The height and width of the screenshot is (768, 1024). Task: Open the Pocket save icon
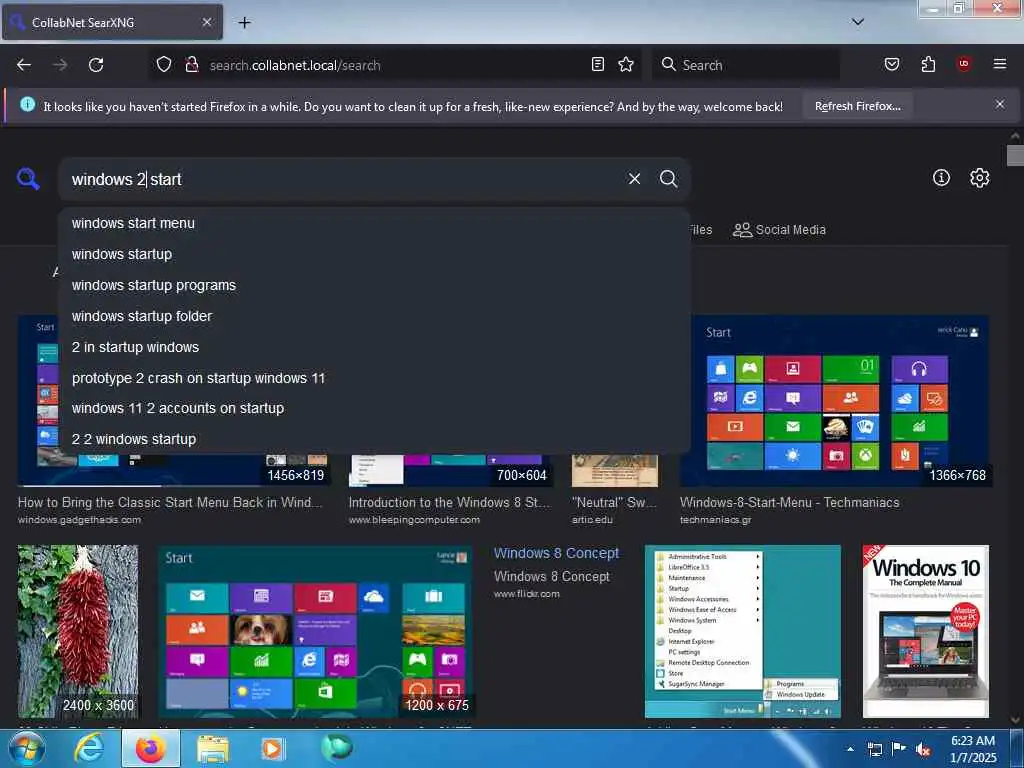891,64
